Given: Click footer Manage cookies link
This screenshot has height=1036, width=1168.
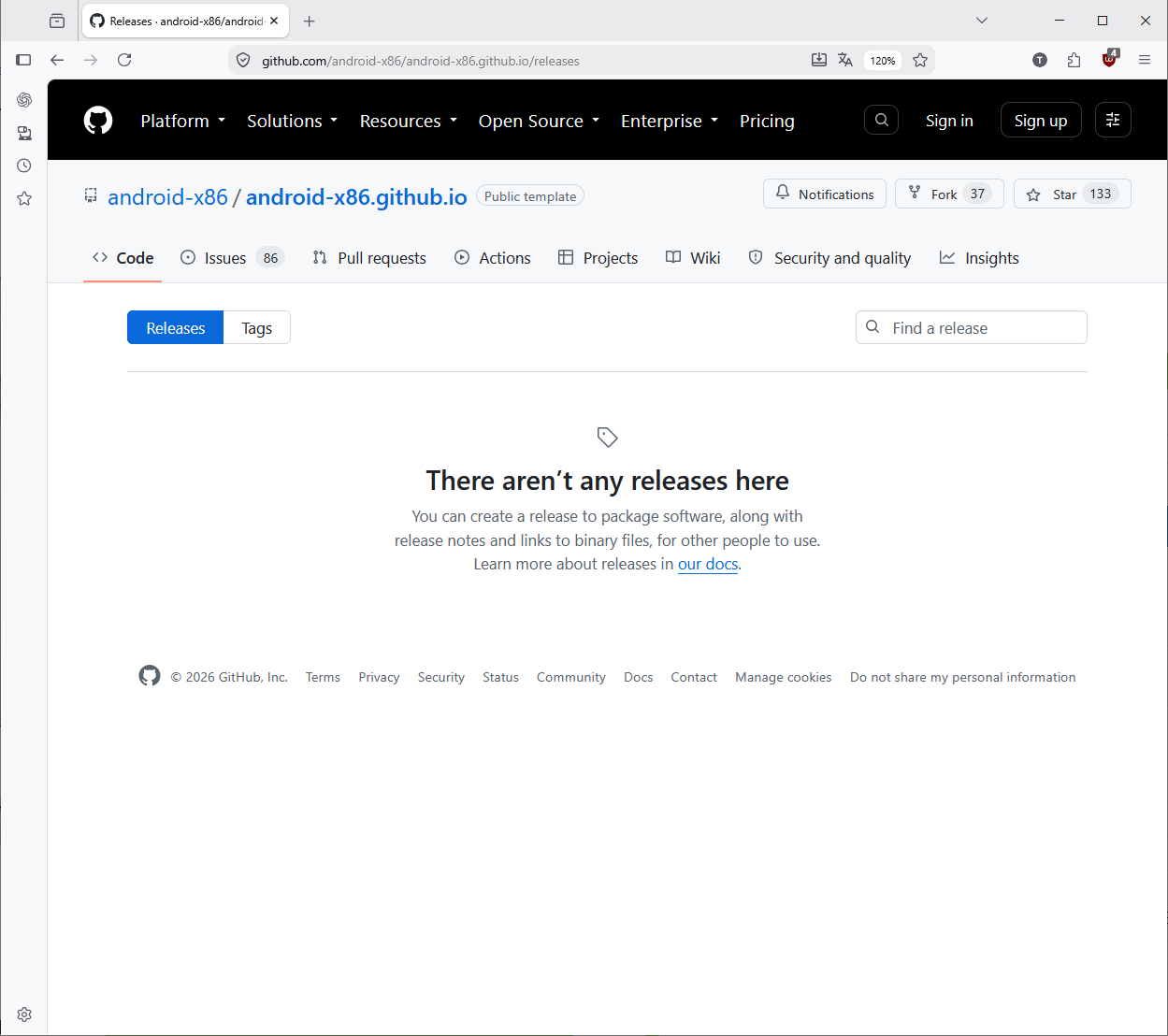Looking at the screenshot, I should pos(784,677).
